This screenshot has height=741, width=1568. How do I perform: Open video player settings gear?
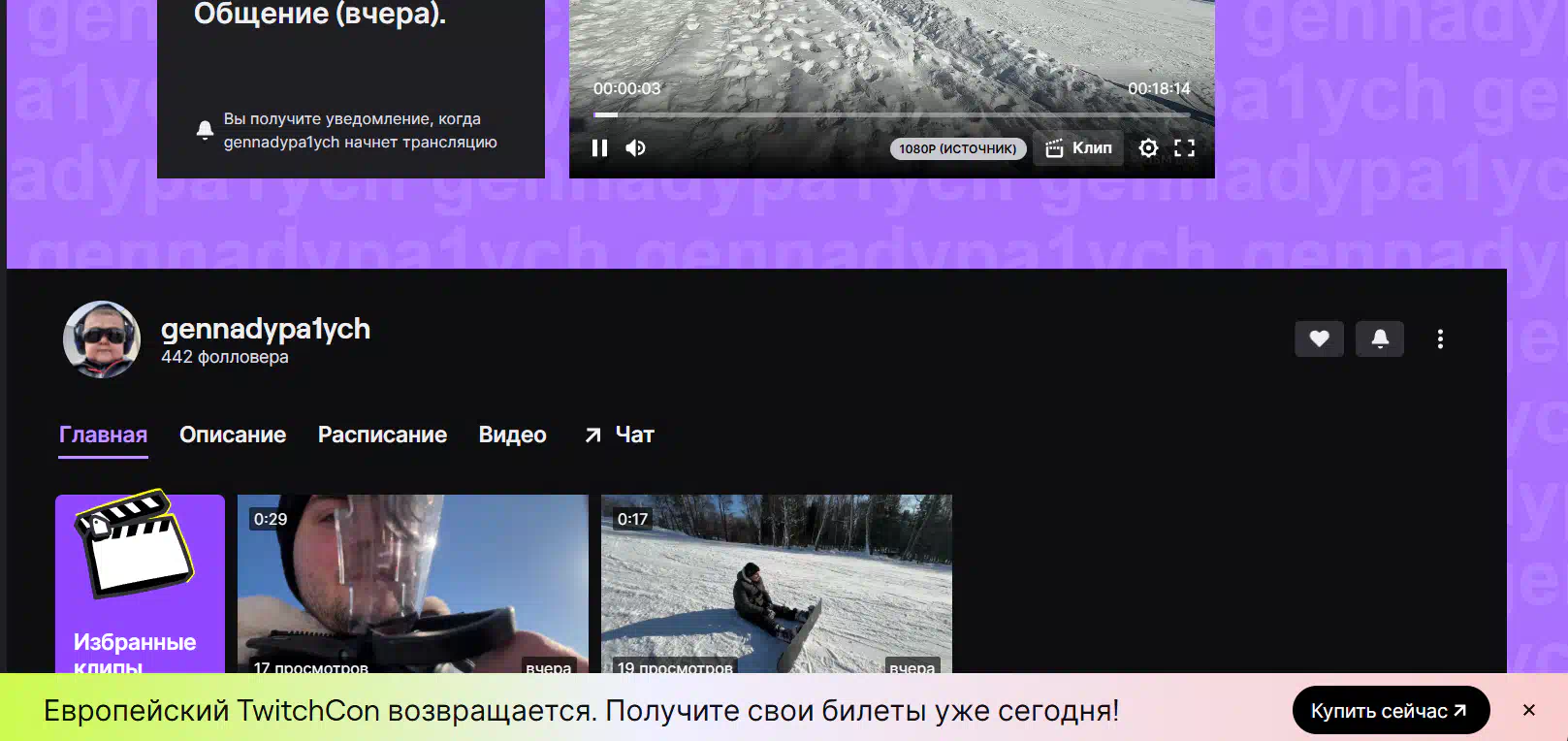click(x=1148, y=148)
